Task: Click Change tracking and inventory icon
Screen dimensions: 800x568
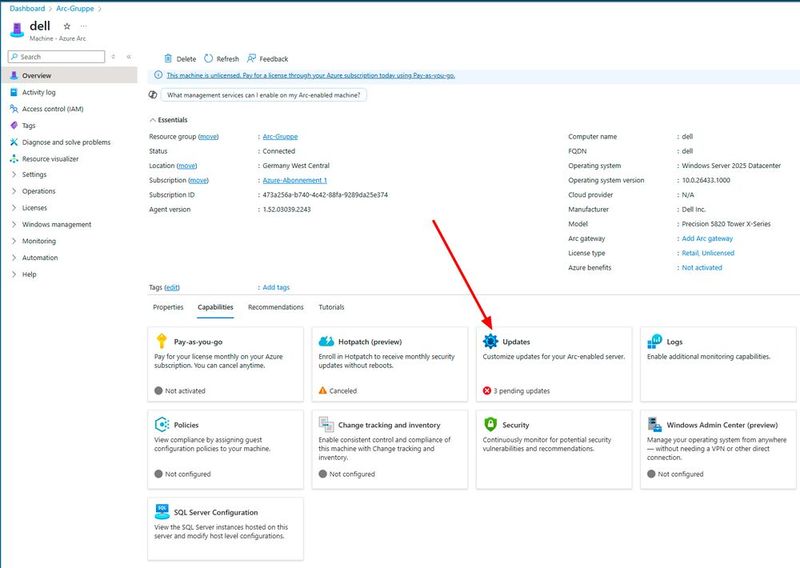Action: tap(326, 424)
